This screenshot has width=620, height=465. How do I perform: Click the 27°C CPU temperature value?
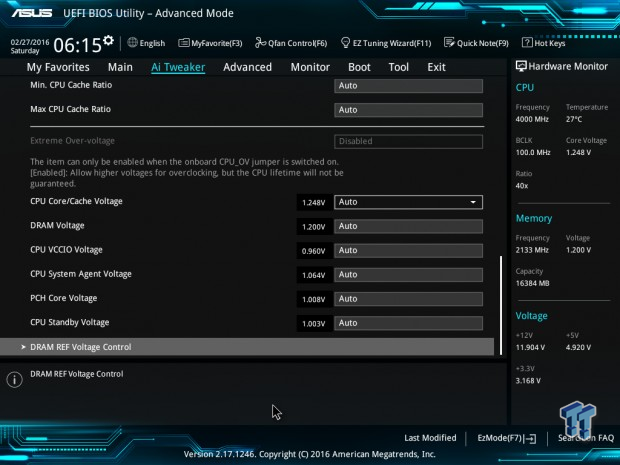pyautogui.click(x=574, y=119)
